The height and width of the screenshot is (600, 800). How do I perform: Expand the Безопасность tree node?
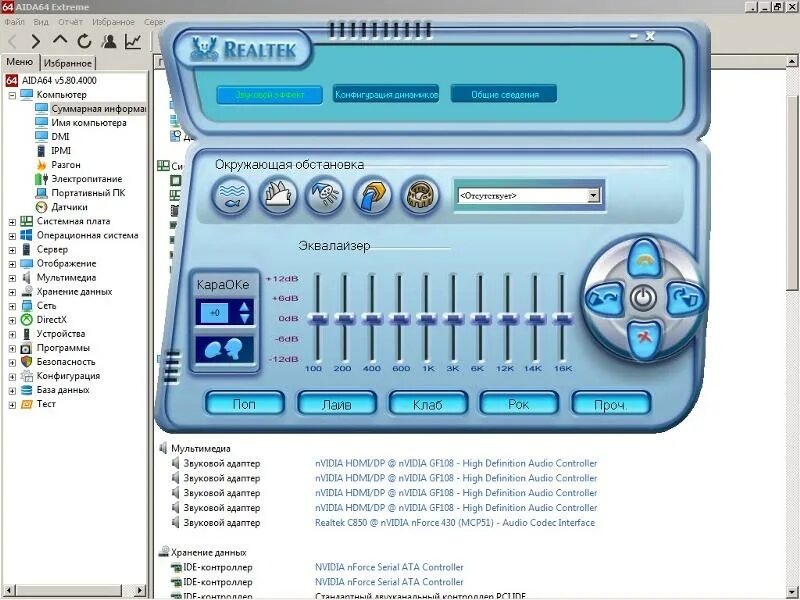12,362
